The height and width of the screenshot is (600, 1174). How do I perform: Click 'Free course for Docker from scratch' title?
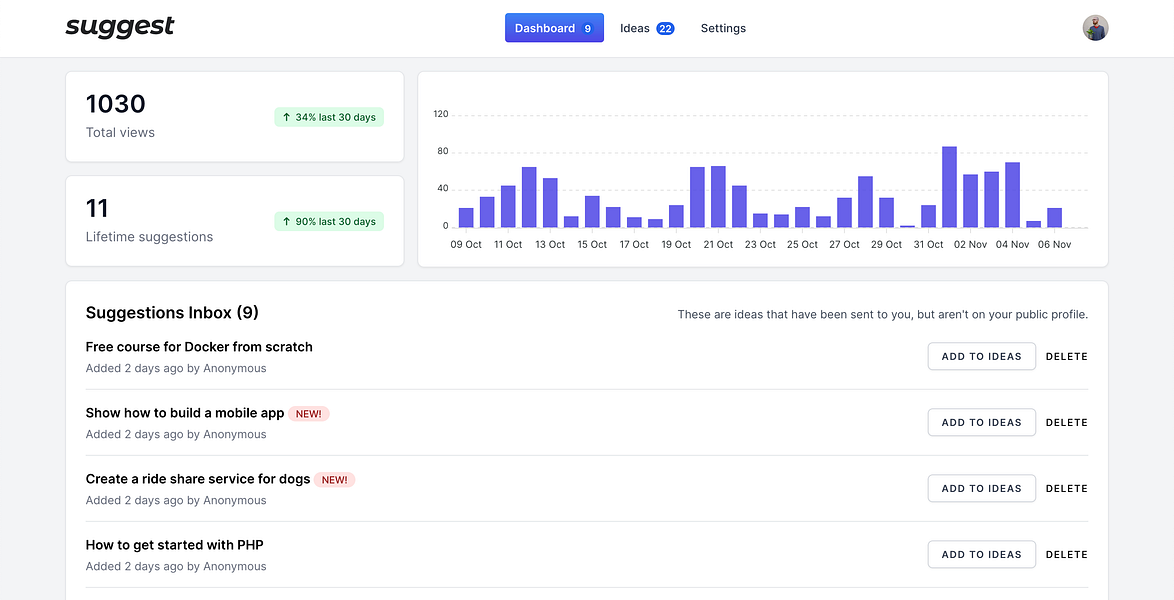pos(199,347)
